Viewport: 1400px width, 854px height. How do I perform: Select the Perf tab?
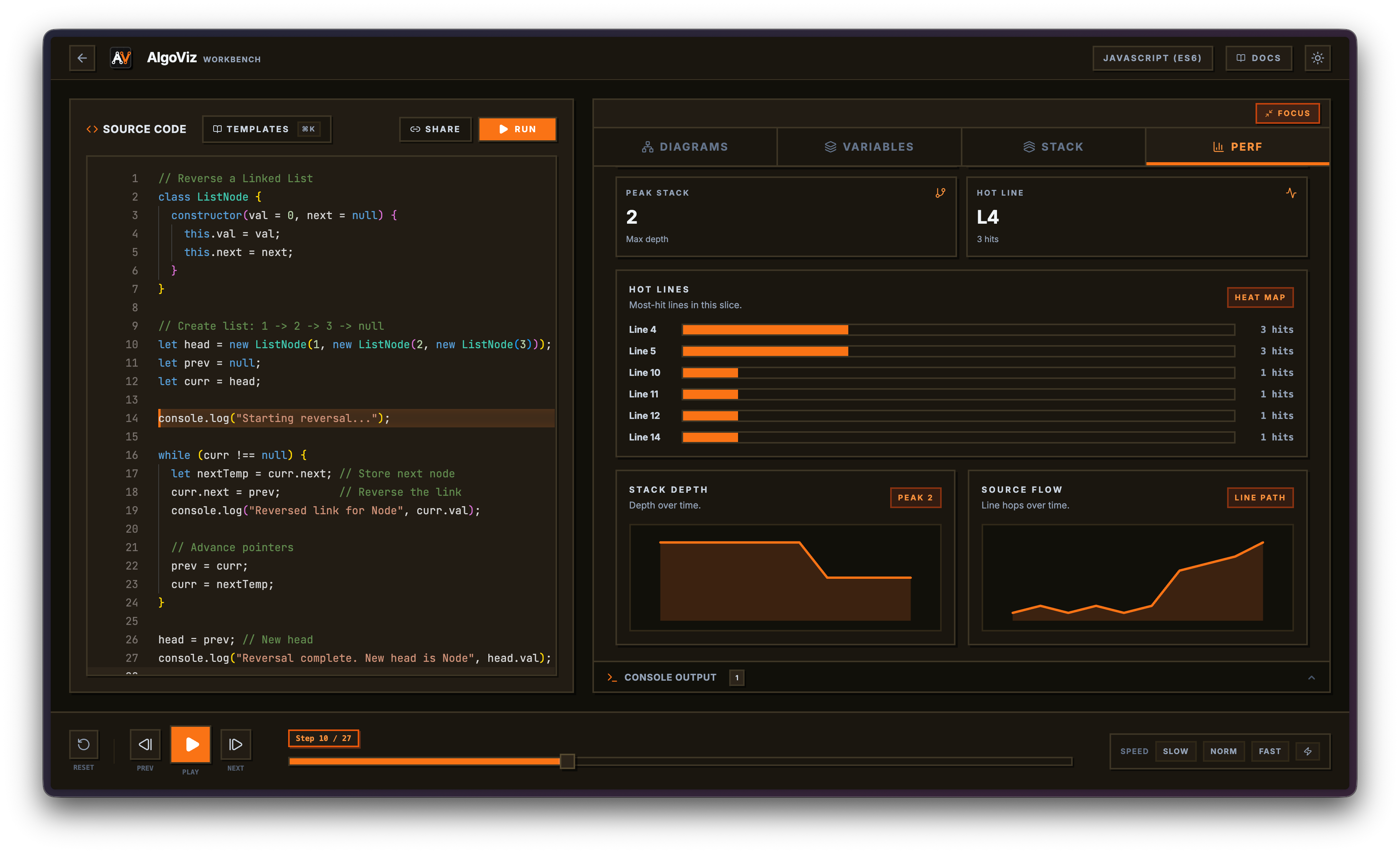tap(1237, 147)
